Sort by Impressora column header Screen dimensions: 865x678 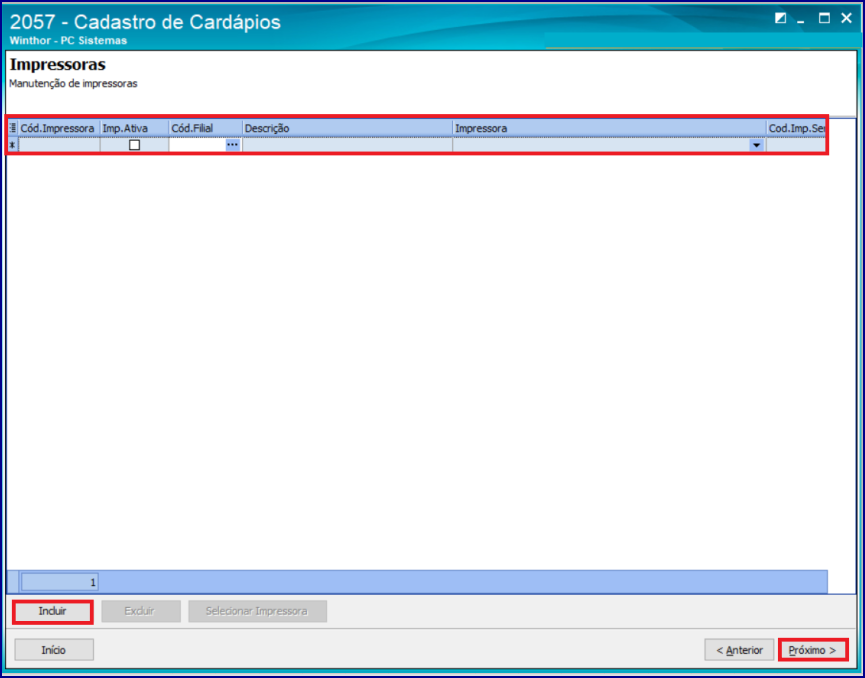[609, 128]
